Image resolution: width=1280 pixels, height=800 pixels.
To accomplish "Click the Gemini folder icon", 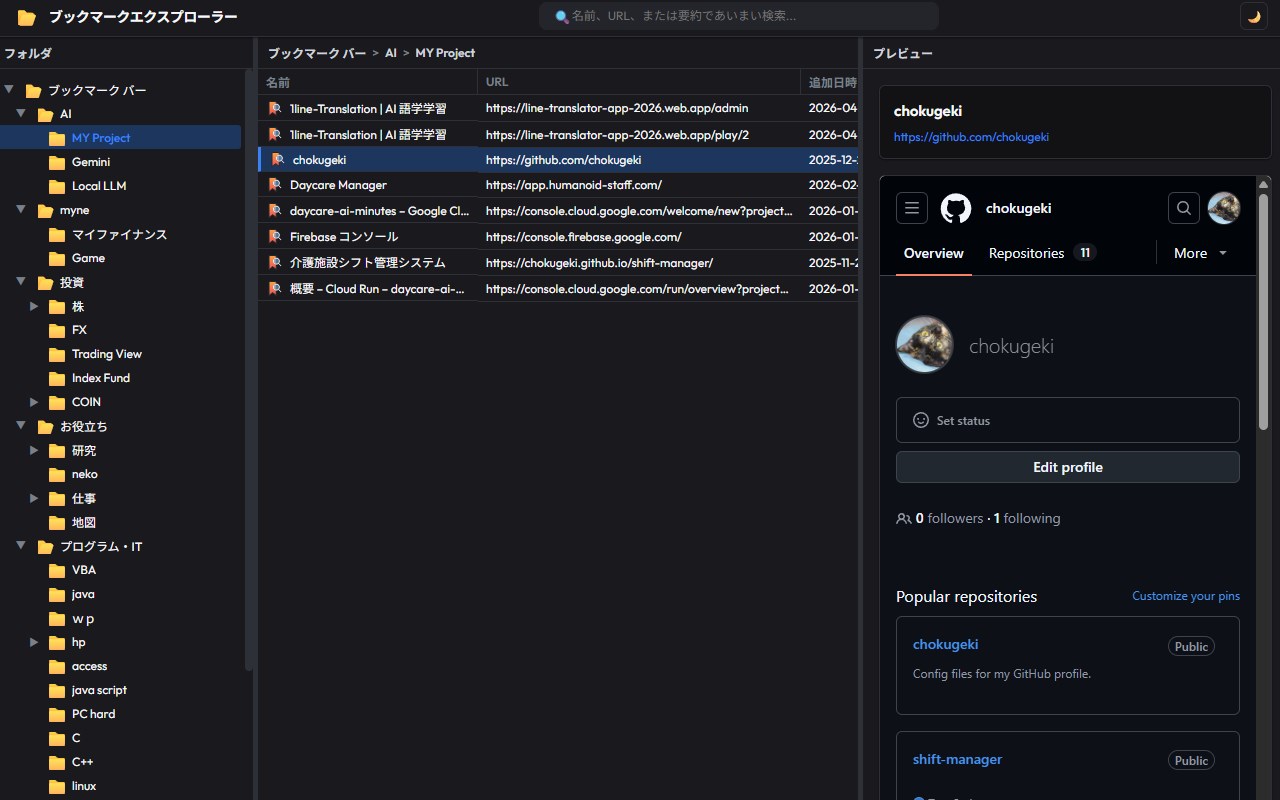I will click(x=57, y=162).
